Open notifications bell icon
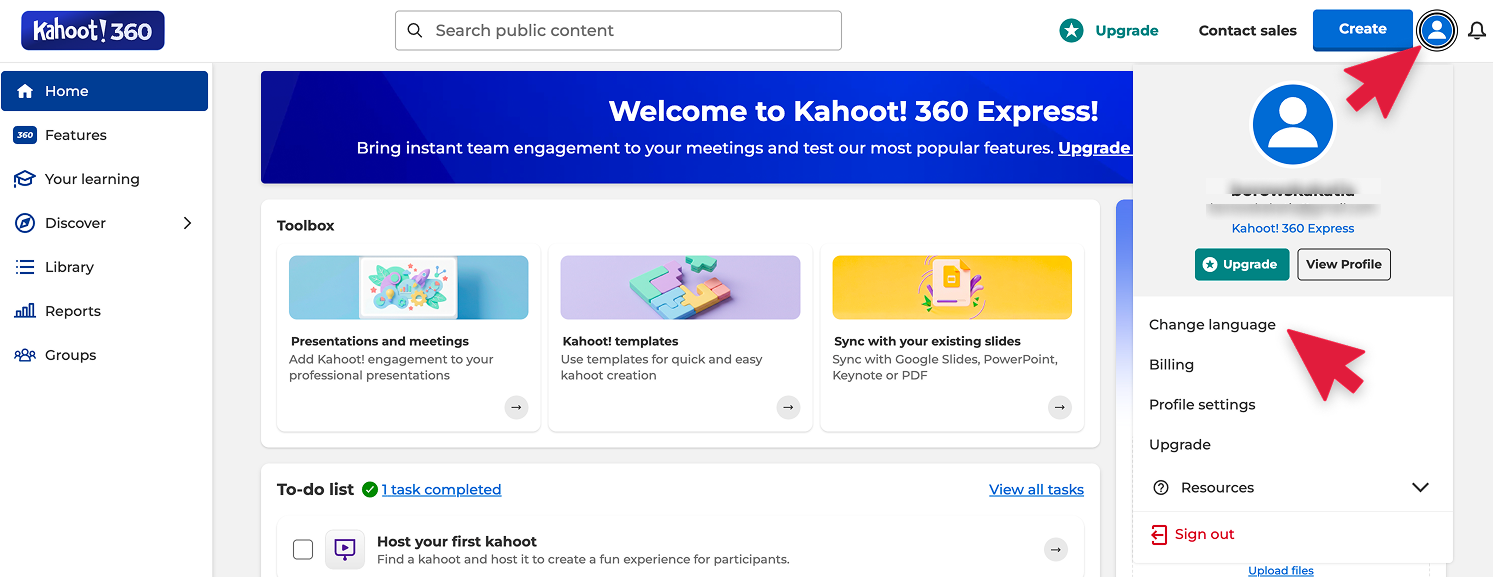1493x577 pixels. tap(1477, 31)
